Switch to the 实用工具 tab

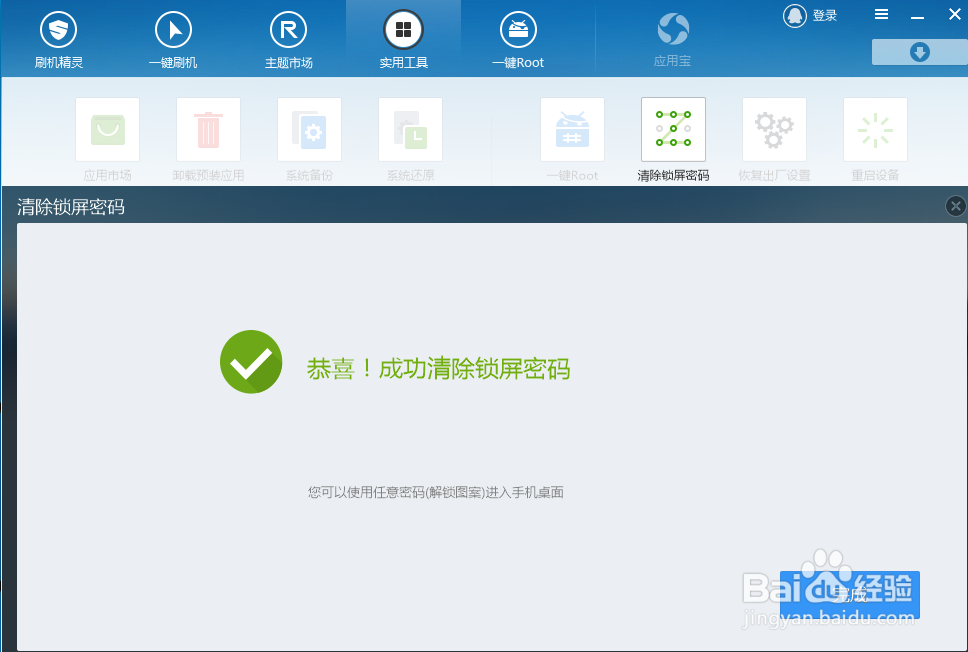point(403,38)
